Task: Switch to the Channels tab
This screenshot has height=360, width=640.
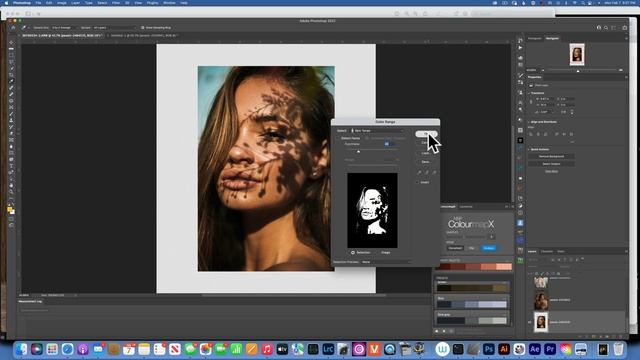Action: [x=547, y=251]
